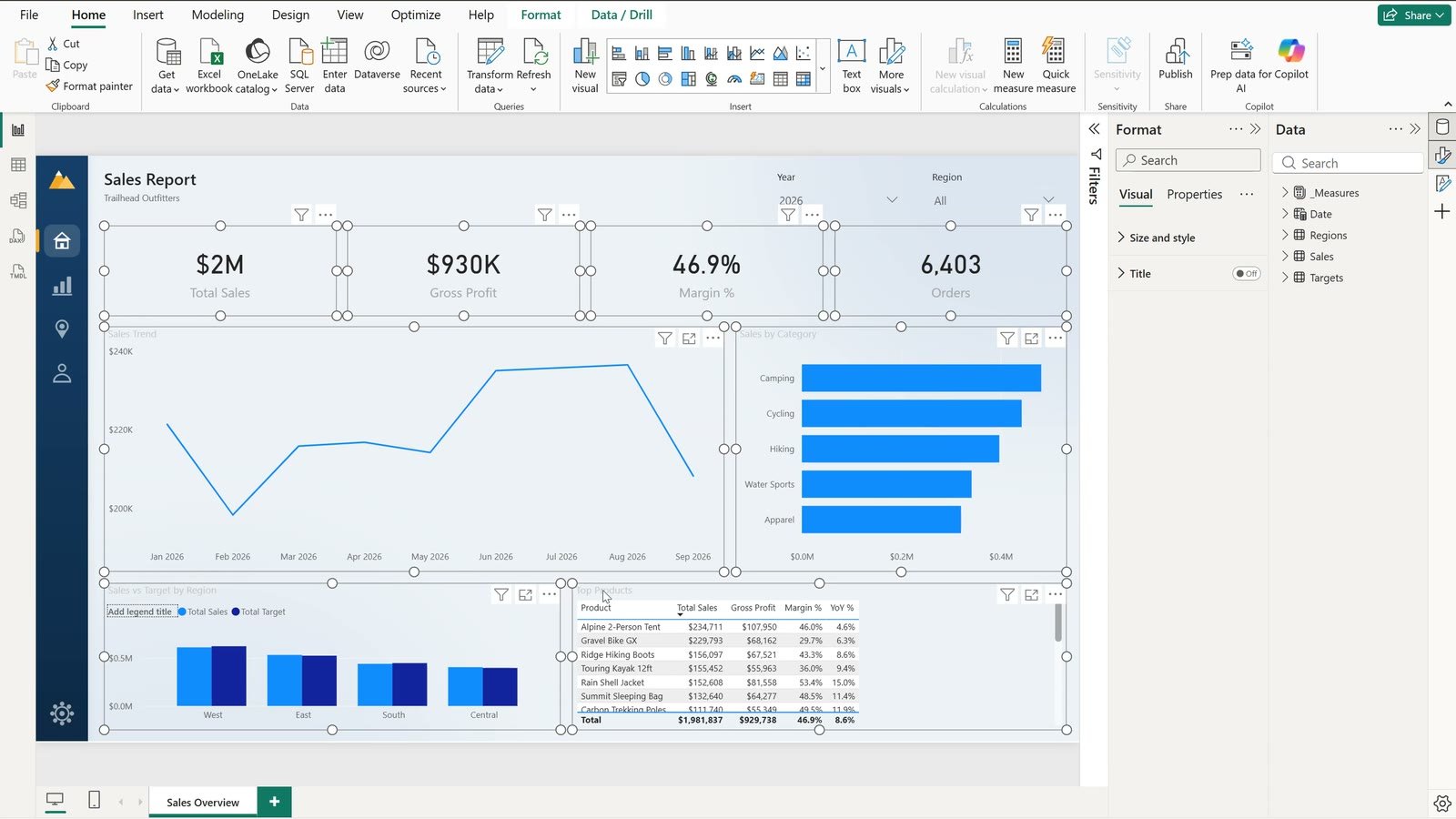Click the gear icon in report navigation
The height and width of the screenshot is (819, 1456).
(62, 713)
